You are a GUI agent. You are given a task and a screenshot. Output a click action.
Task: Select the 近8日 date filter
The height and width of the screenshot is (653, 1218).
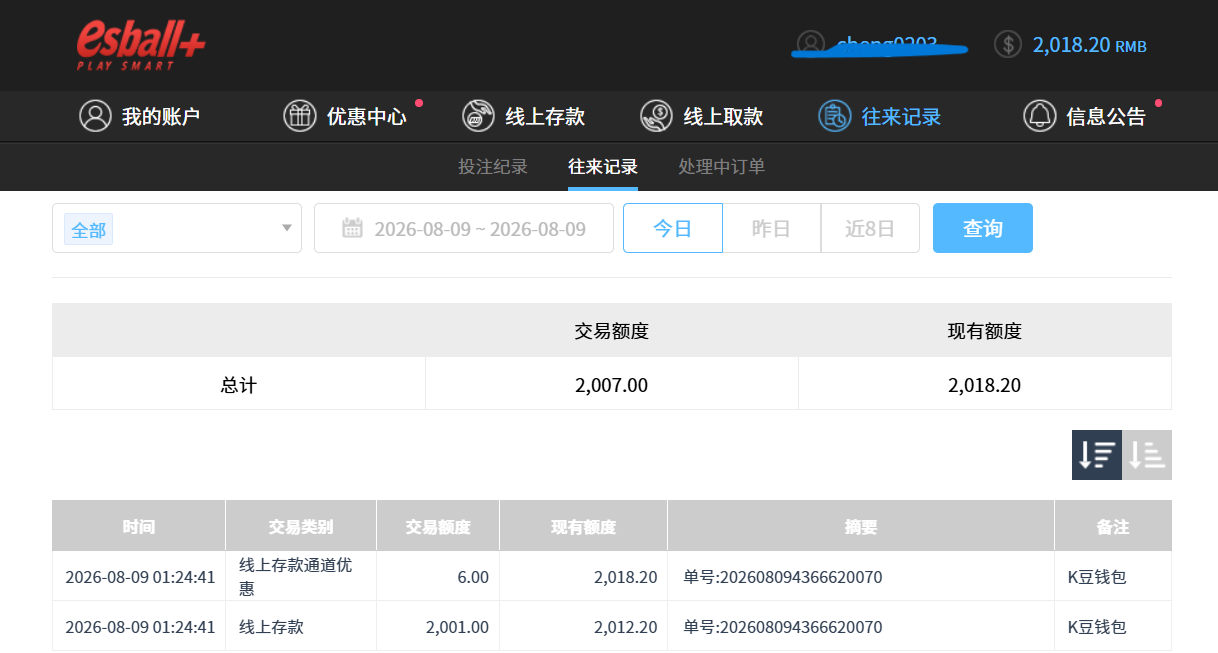(870, 228)
